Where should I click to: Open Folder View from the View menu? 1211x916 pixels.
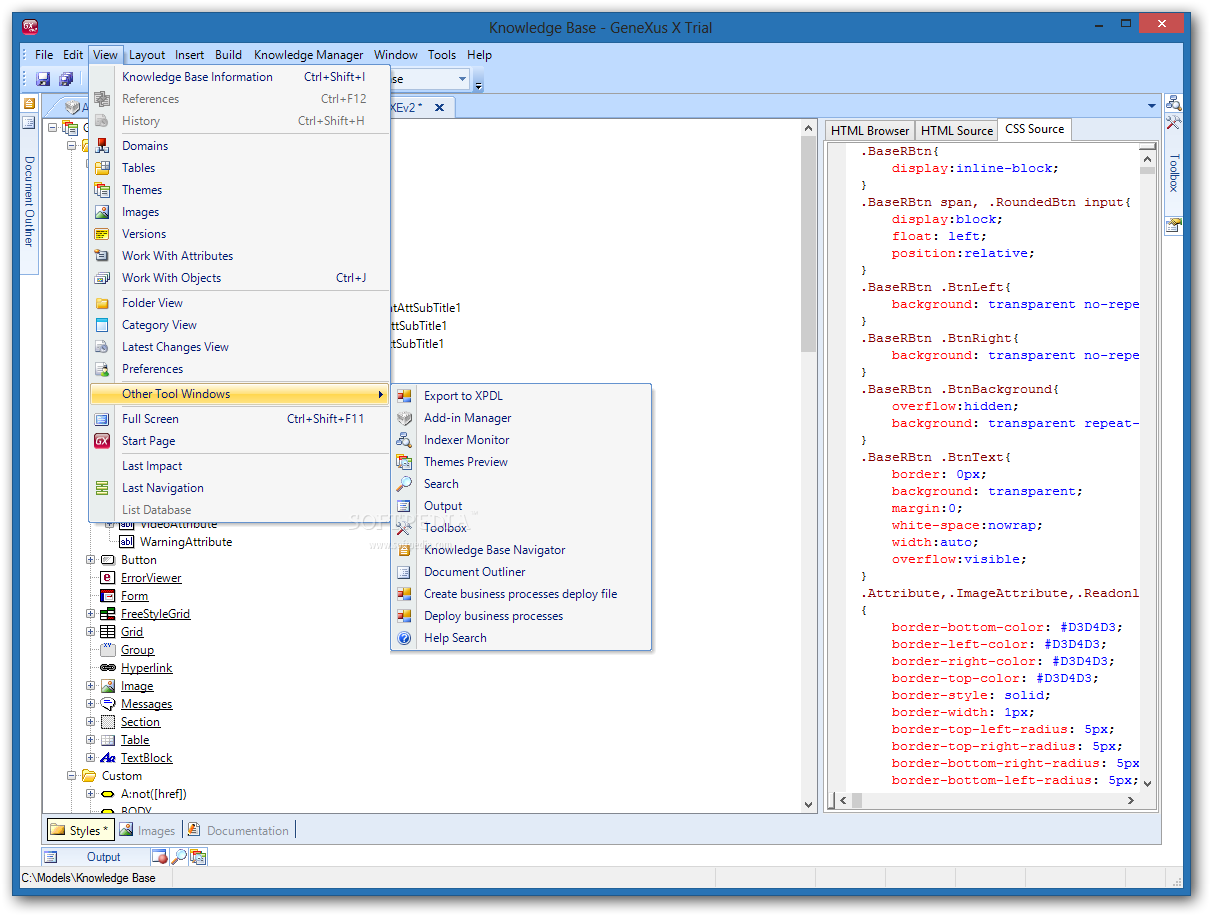click(240, 303)
